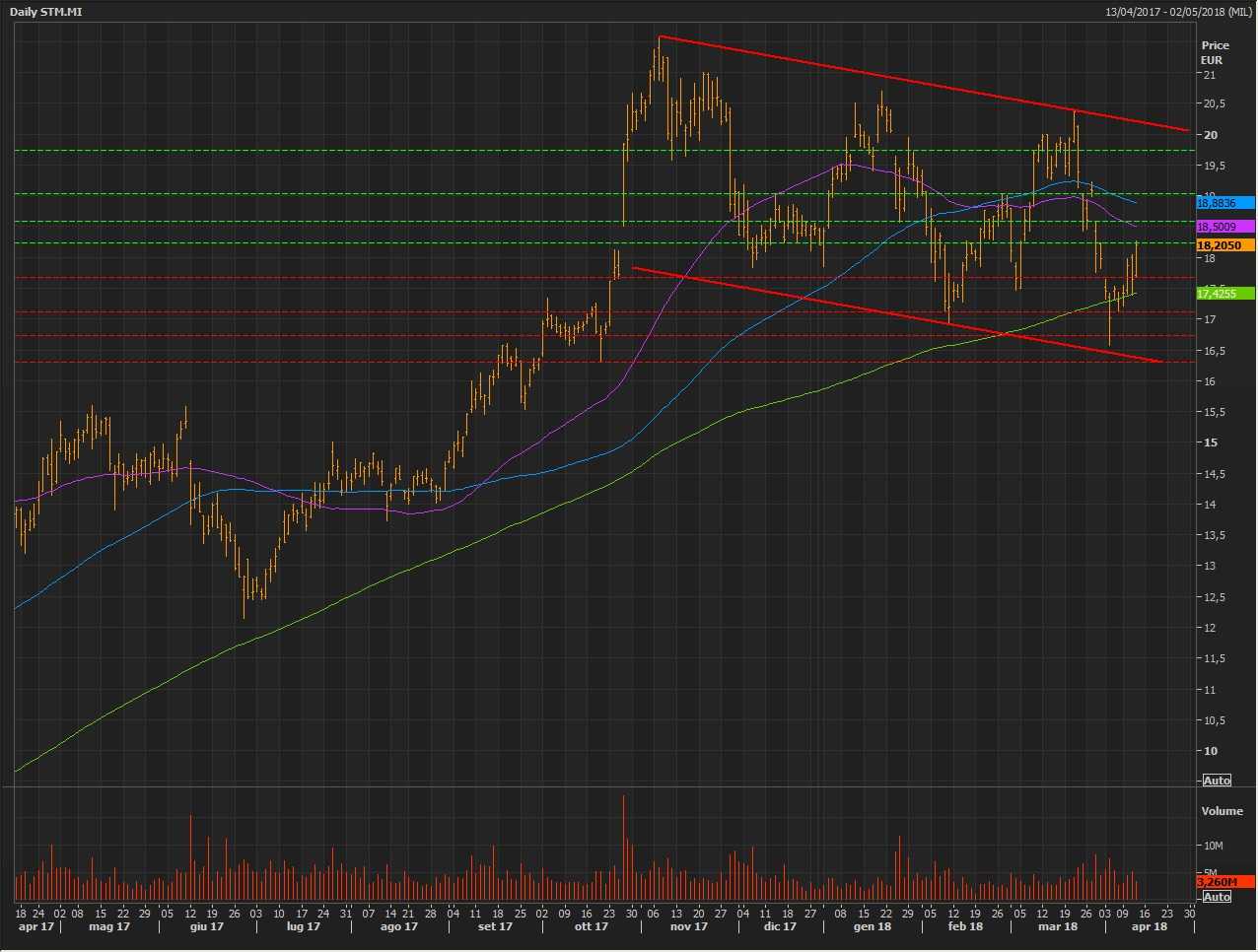Click the feb 18 month label
1258x952 pixels.
(965, 926)
